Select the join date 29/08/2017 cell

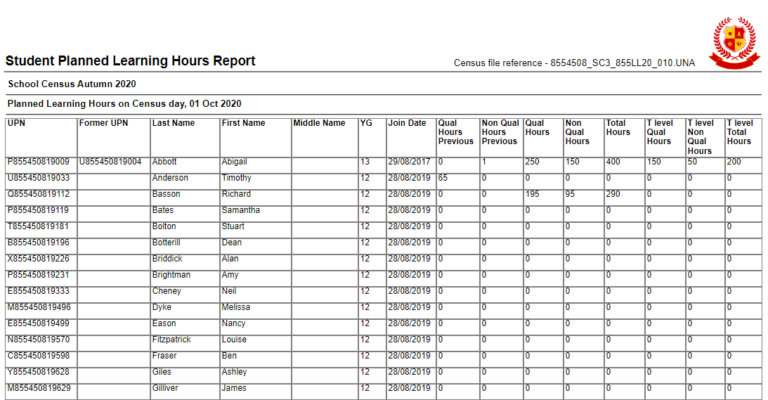[408, 162]
